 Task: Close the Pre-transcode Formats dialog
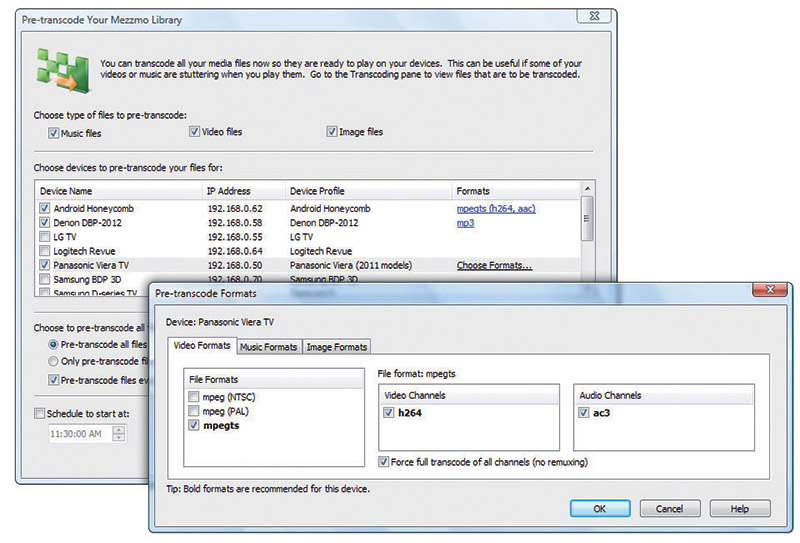tap(770, 289)
